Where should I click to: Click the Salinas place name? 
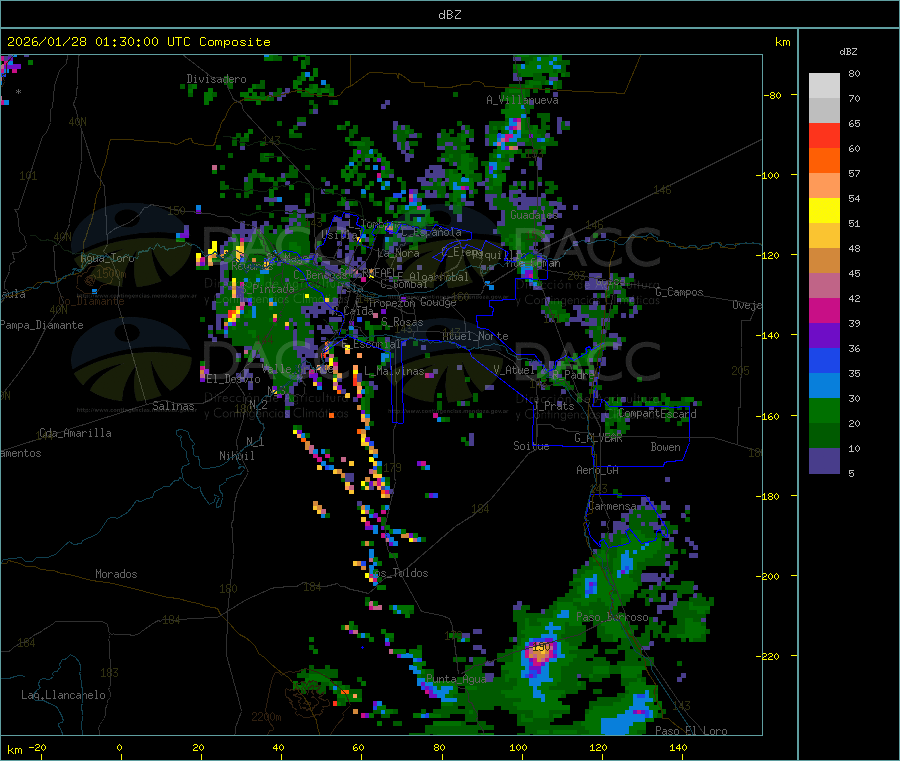tap(173, 406)
